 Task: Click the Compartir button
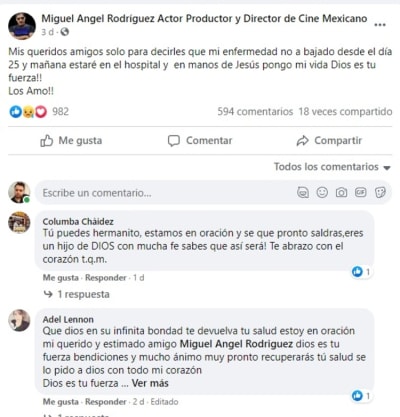[x=329, y=141]
